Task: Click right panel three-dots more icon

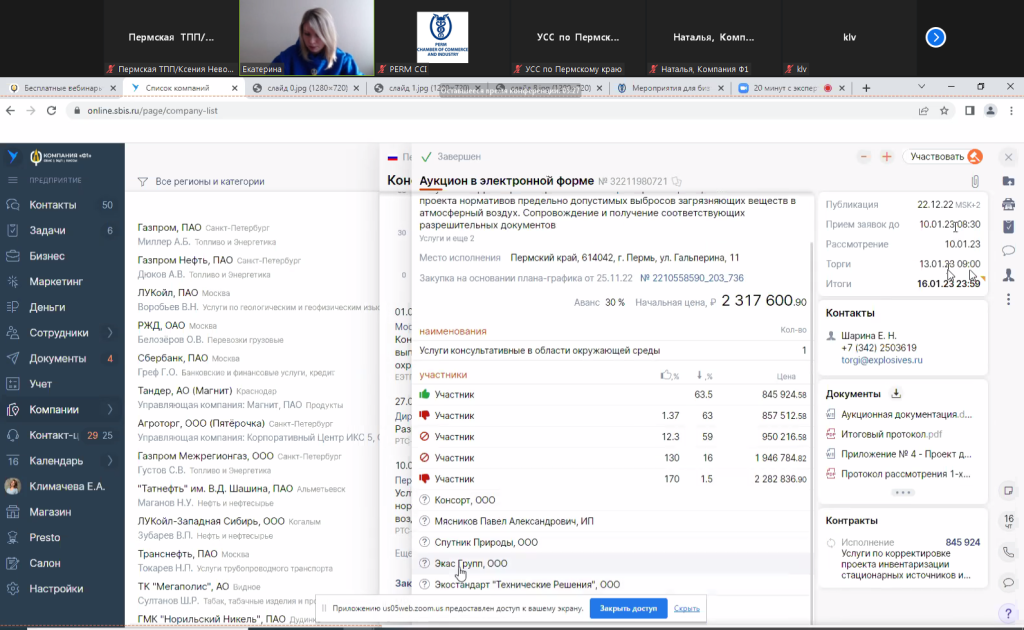Action: (1008, 299)
